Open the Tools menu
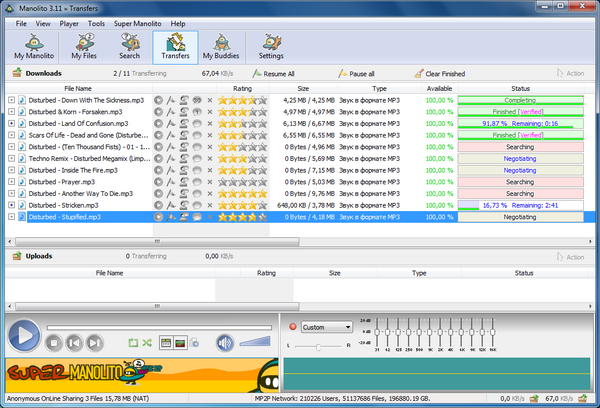 coord(96,24)
